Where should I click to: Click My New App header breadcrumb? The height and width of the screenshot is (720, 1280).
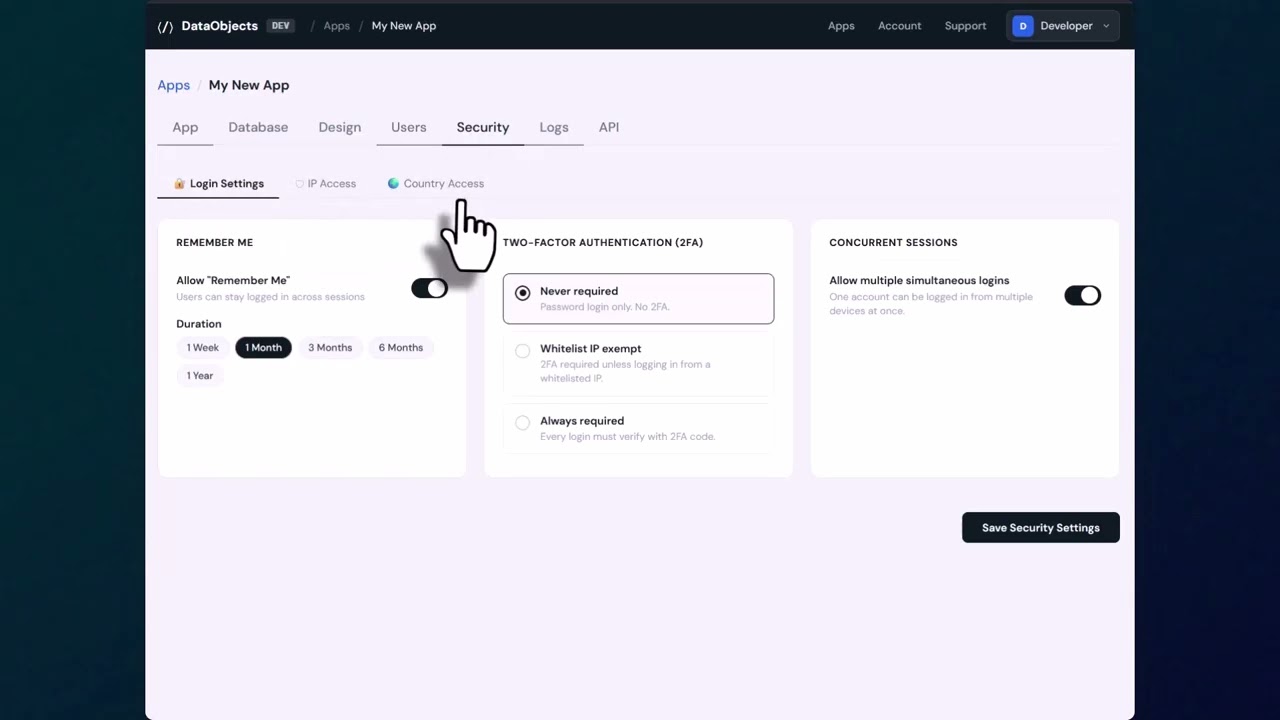(x=404, y=26)
